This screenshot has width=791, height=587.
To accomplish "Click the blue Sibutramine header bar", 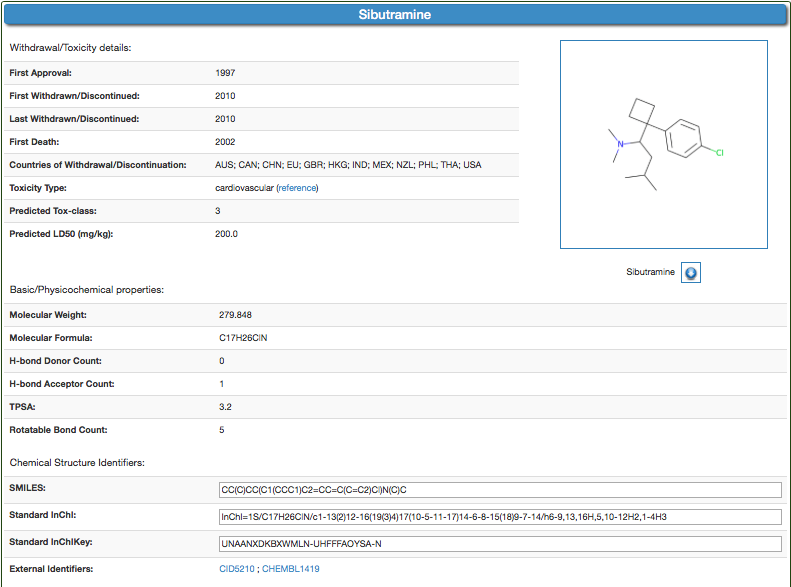I will 395,15.
